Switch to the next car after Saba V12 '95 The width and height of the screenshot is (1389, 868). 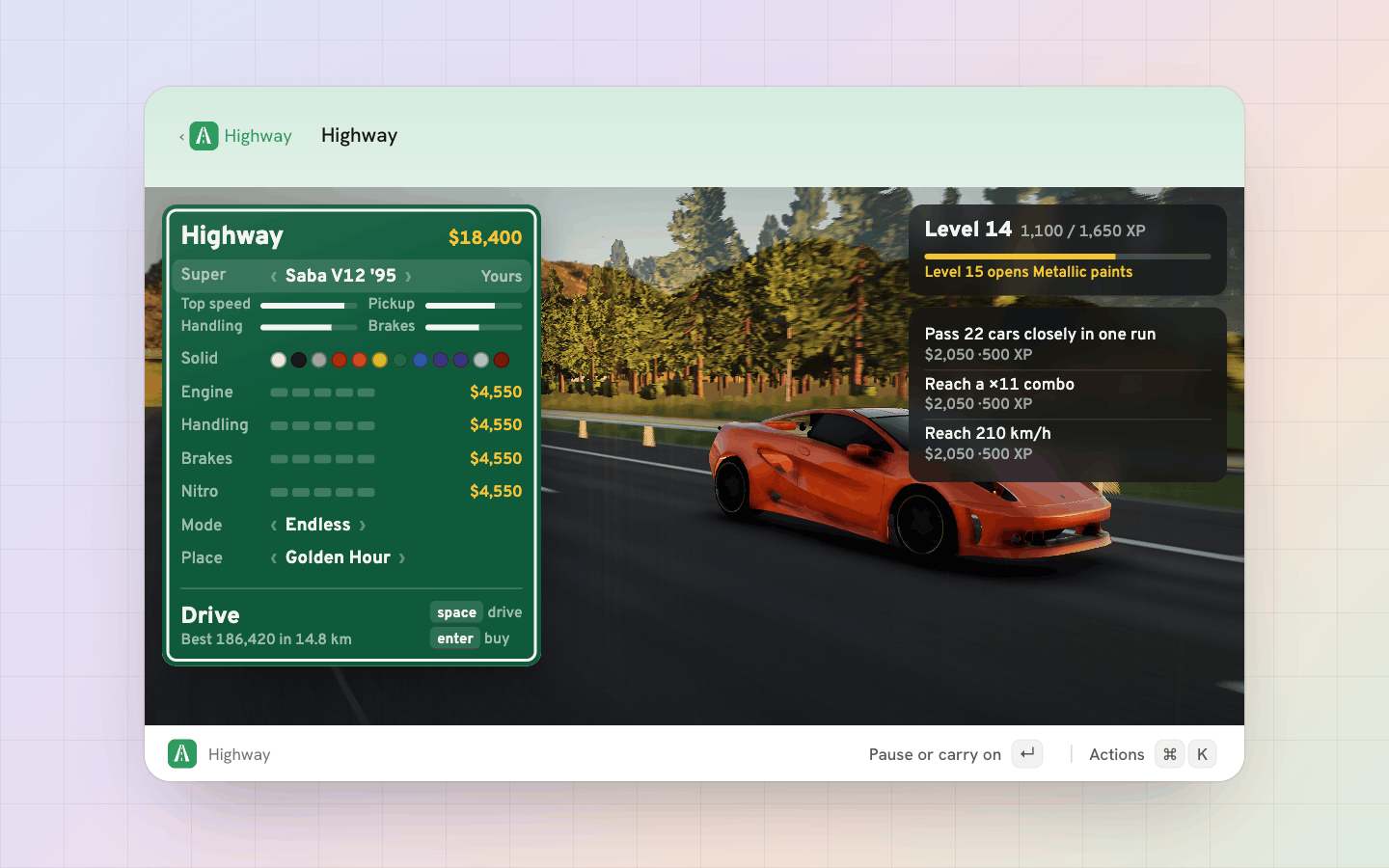click(408, 276)
